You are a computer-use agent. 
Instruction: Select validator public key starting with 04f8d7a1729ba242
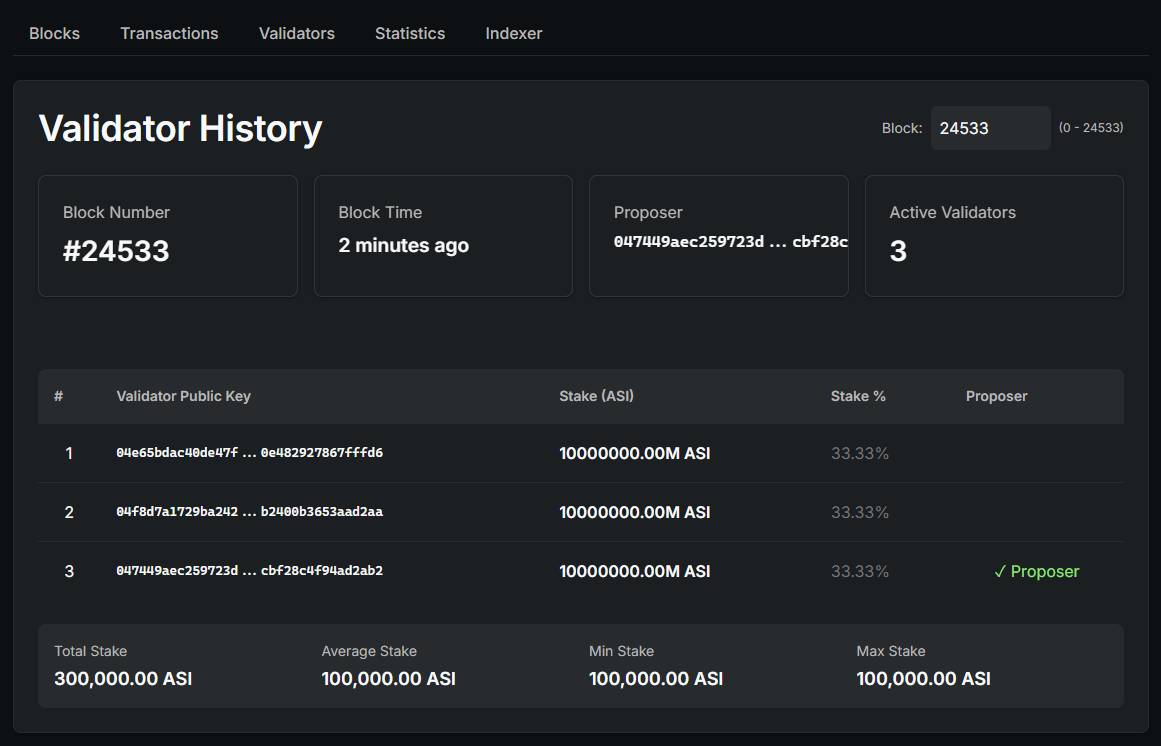tap(247, 511)
